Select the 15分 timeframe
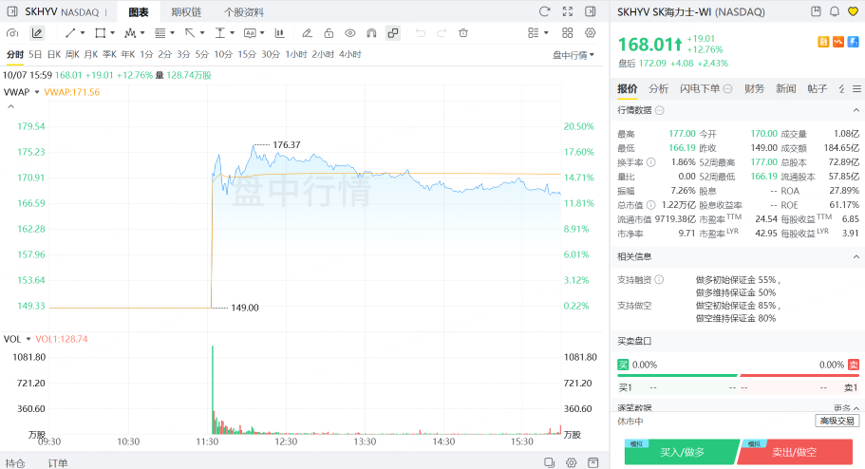The height and width of the screenshot is (469, 865). point(247,54)
